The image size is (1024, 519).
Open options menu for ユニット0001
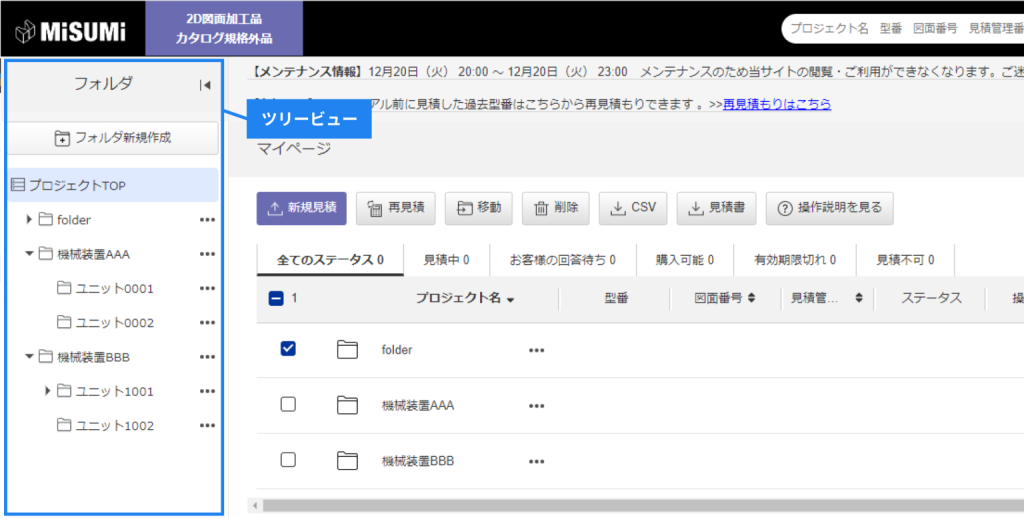tap(207, 289)
